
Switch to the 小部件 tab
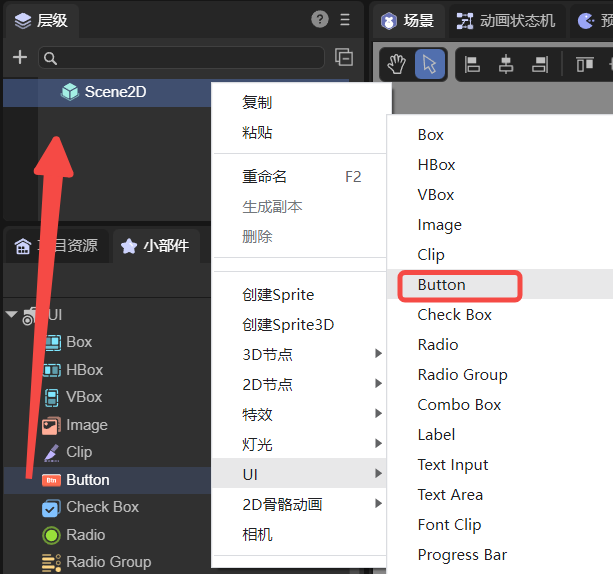pos(155,246)
